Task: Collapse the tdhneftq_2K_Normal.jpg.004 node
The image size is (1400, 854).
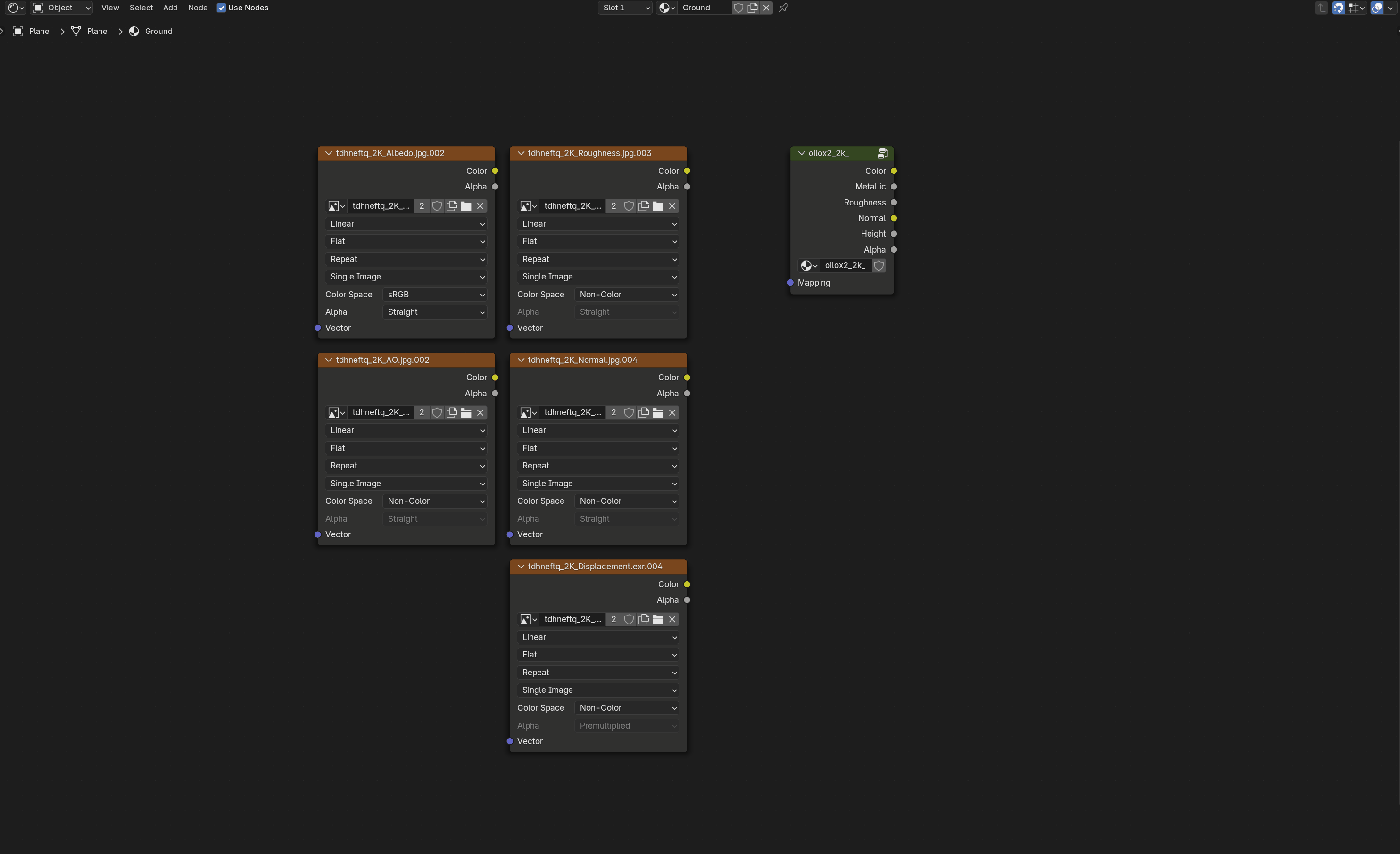Action: click(x=521, y=360)
